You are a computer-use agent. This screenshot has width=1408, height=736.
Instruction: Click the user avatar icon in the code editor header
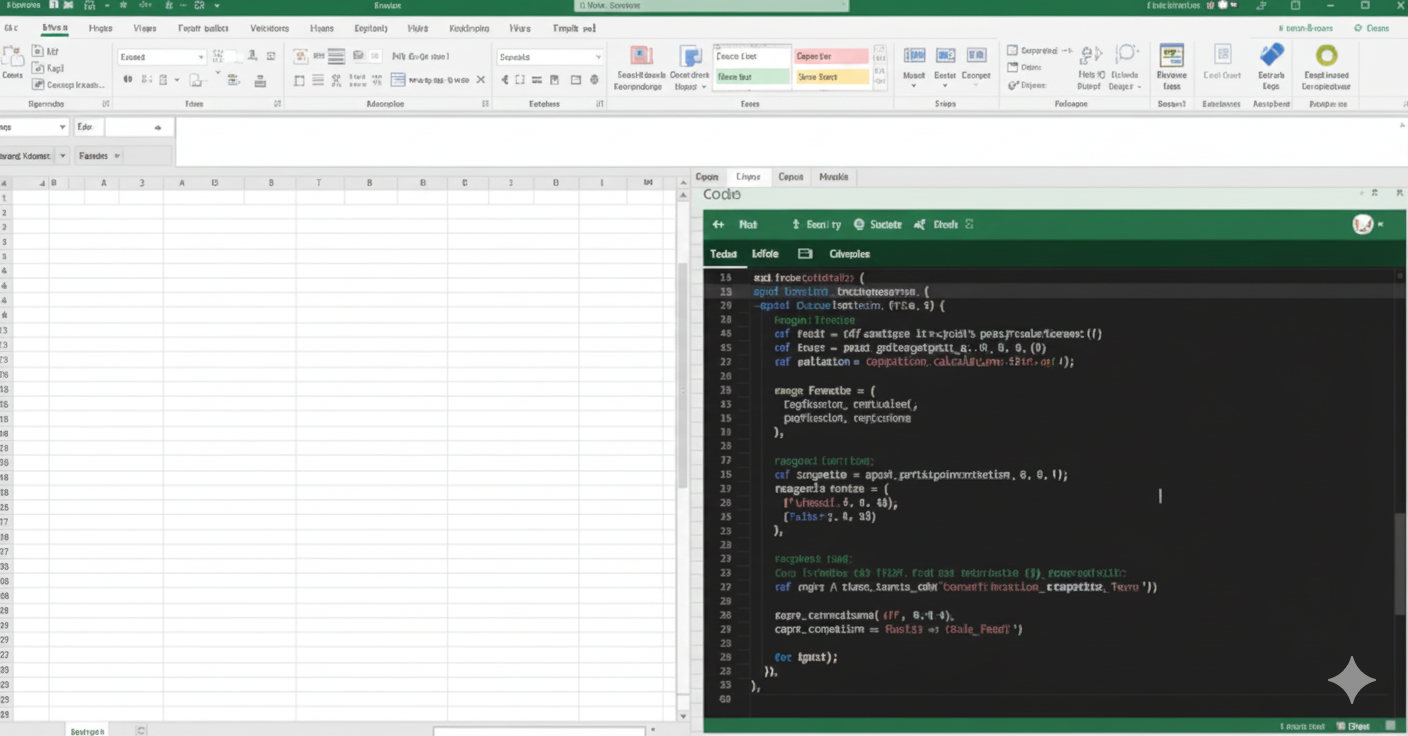(x=1362, y=224)
